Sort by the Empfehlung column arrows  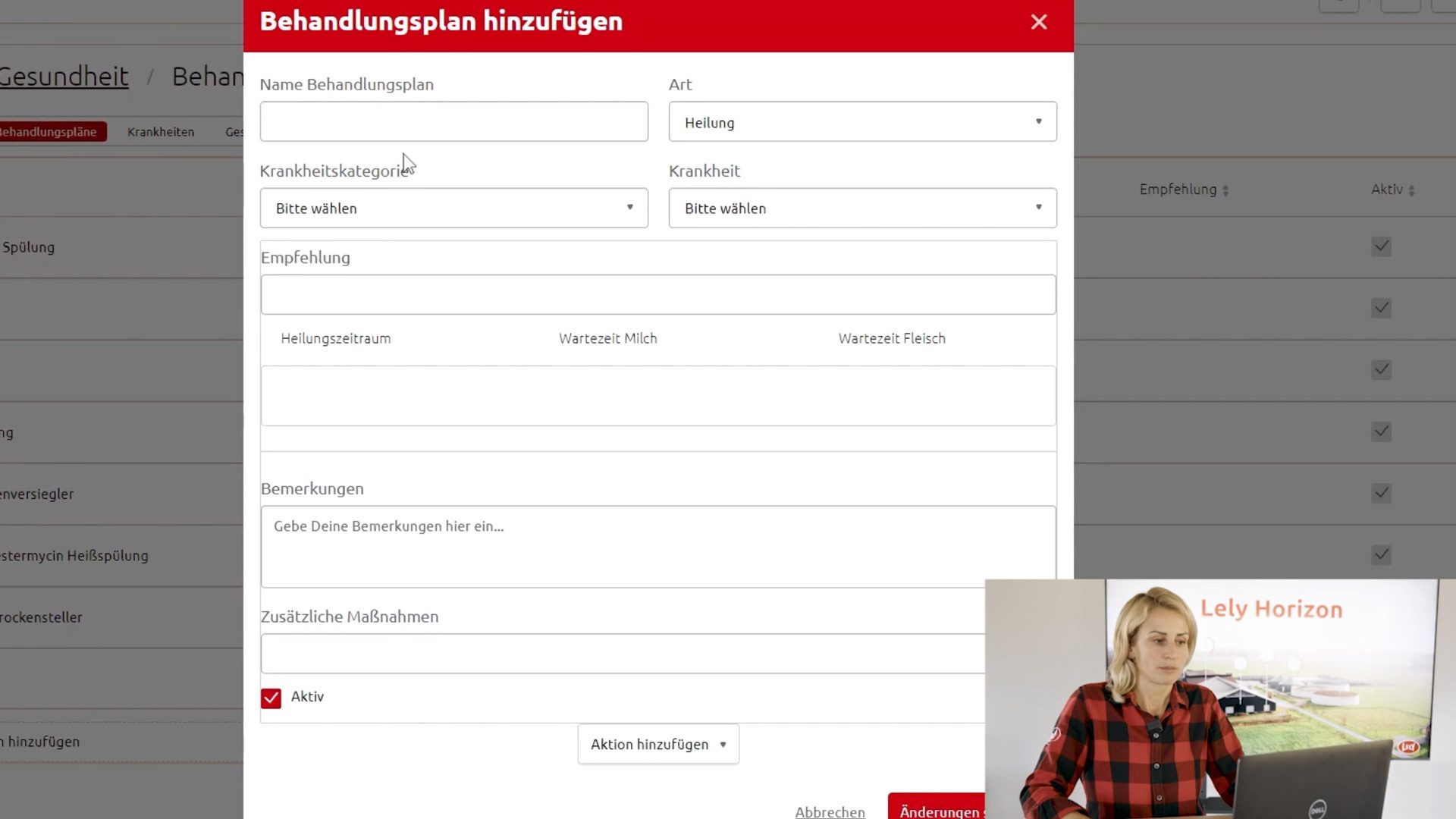pyautogui.click(x=1225, y=190)
